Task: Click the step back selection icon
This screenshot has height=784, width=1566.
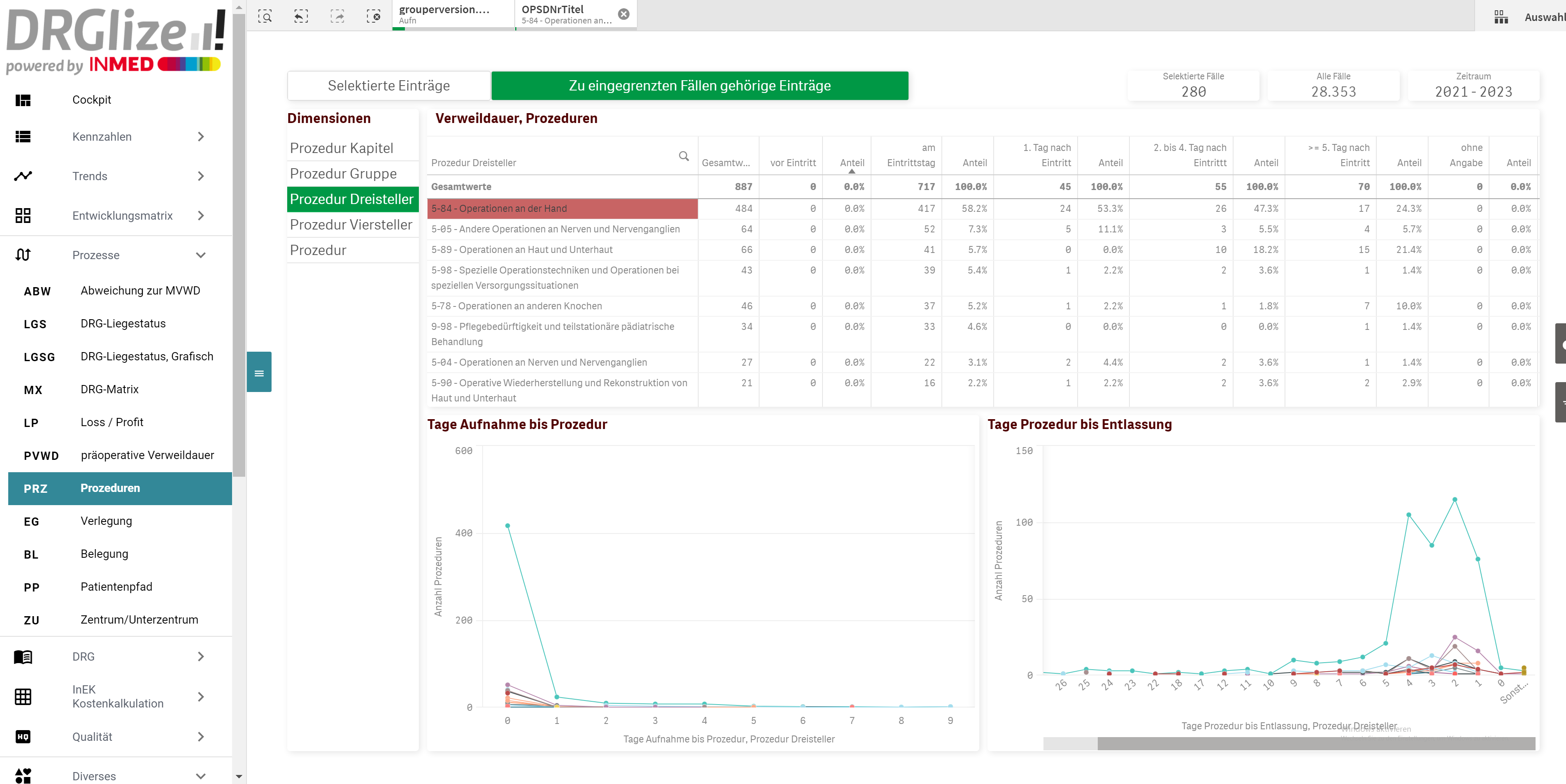Action: coord(301,16)
